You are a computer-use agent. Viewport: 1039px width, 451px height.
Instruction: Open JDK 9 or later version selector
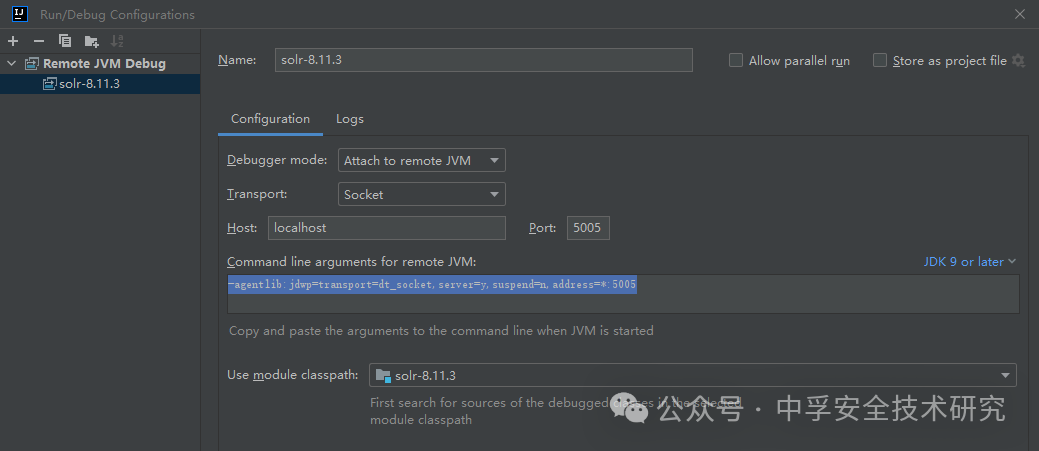tap(970, 262)
